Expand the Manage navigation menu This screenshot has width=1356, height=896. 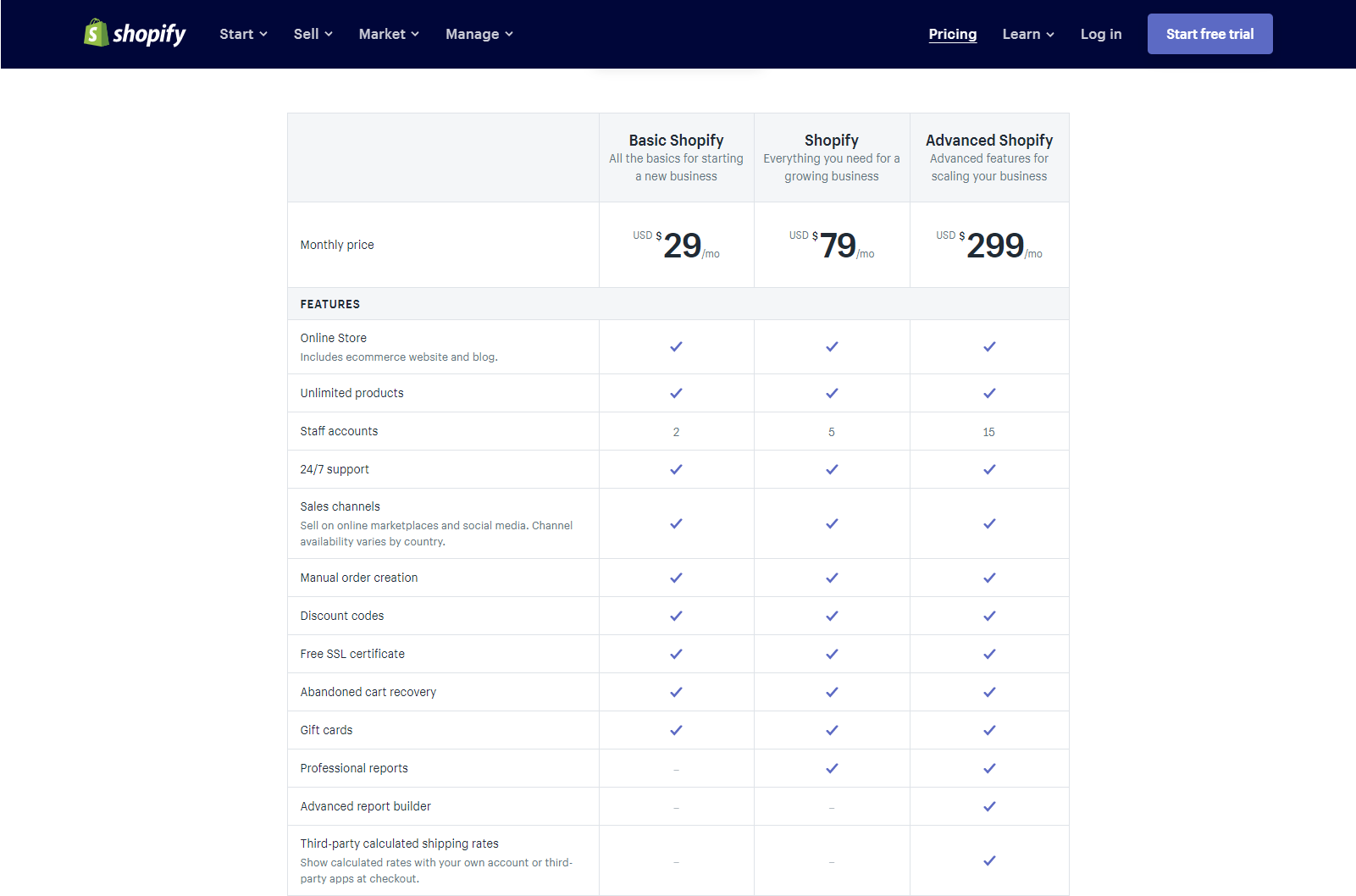479,34
